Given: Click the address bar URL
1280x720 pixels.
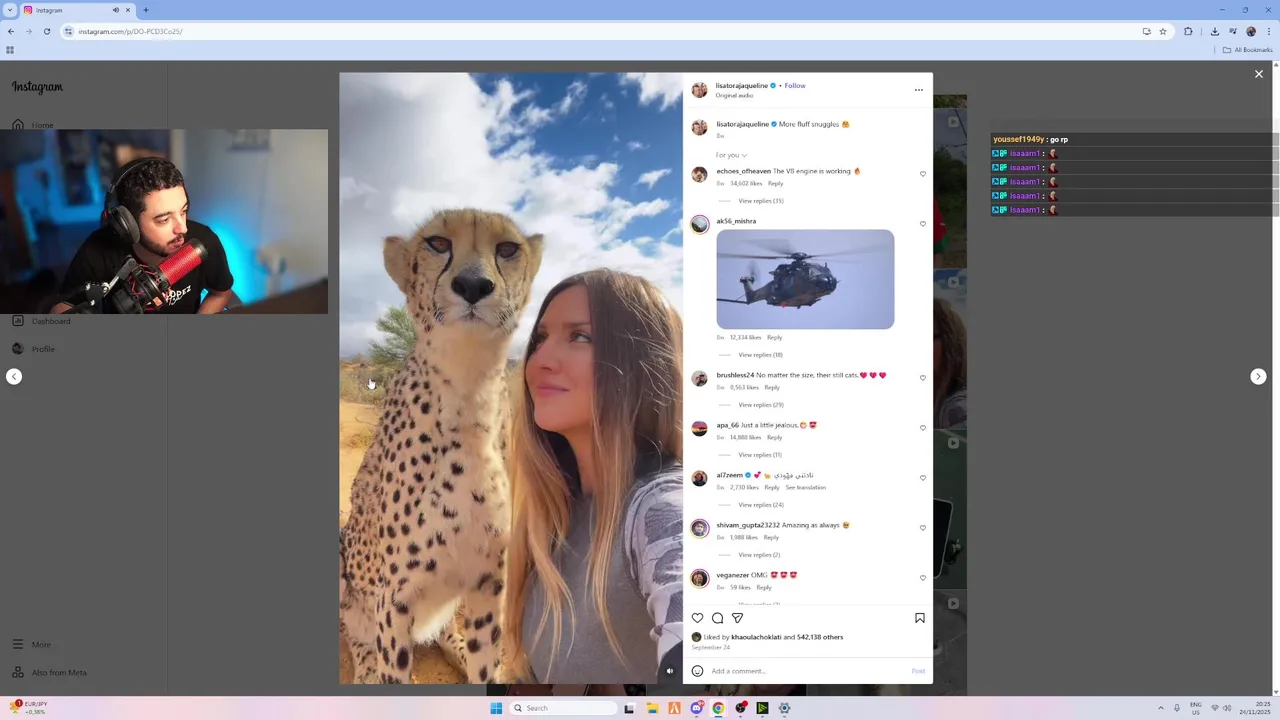Looking at the screenshot, I should point(130,31).
